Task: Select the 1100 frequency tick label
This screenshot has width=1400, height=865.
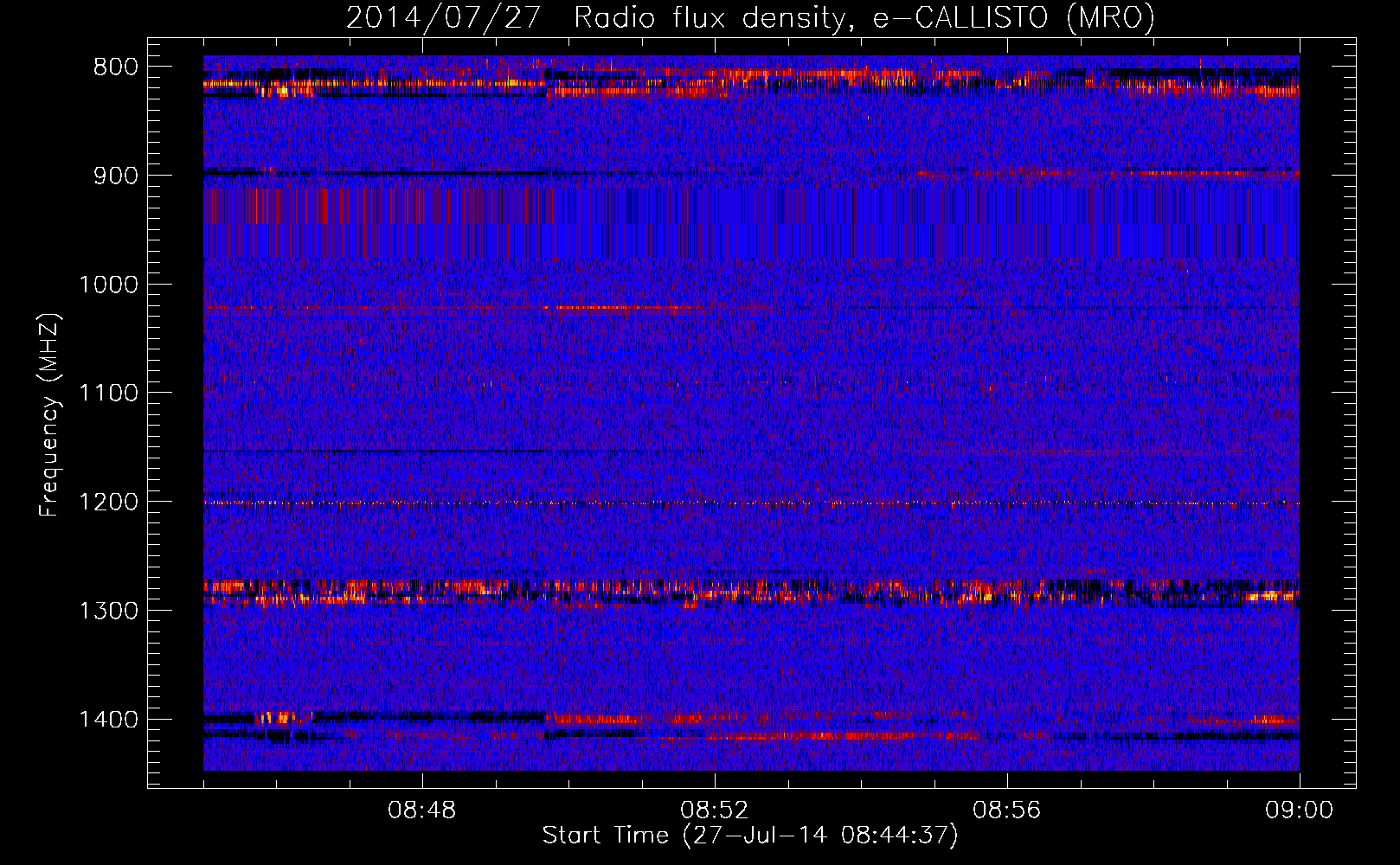Action: click(x=108, y=394)
